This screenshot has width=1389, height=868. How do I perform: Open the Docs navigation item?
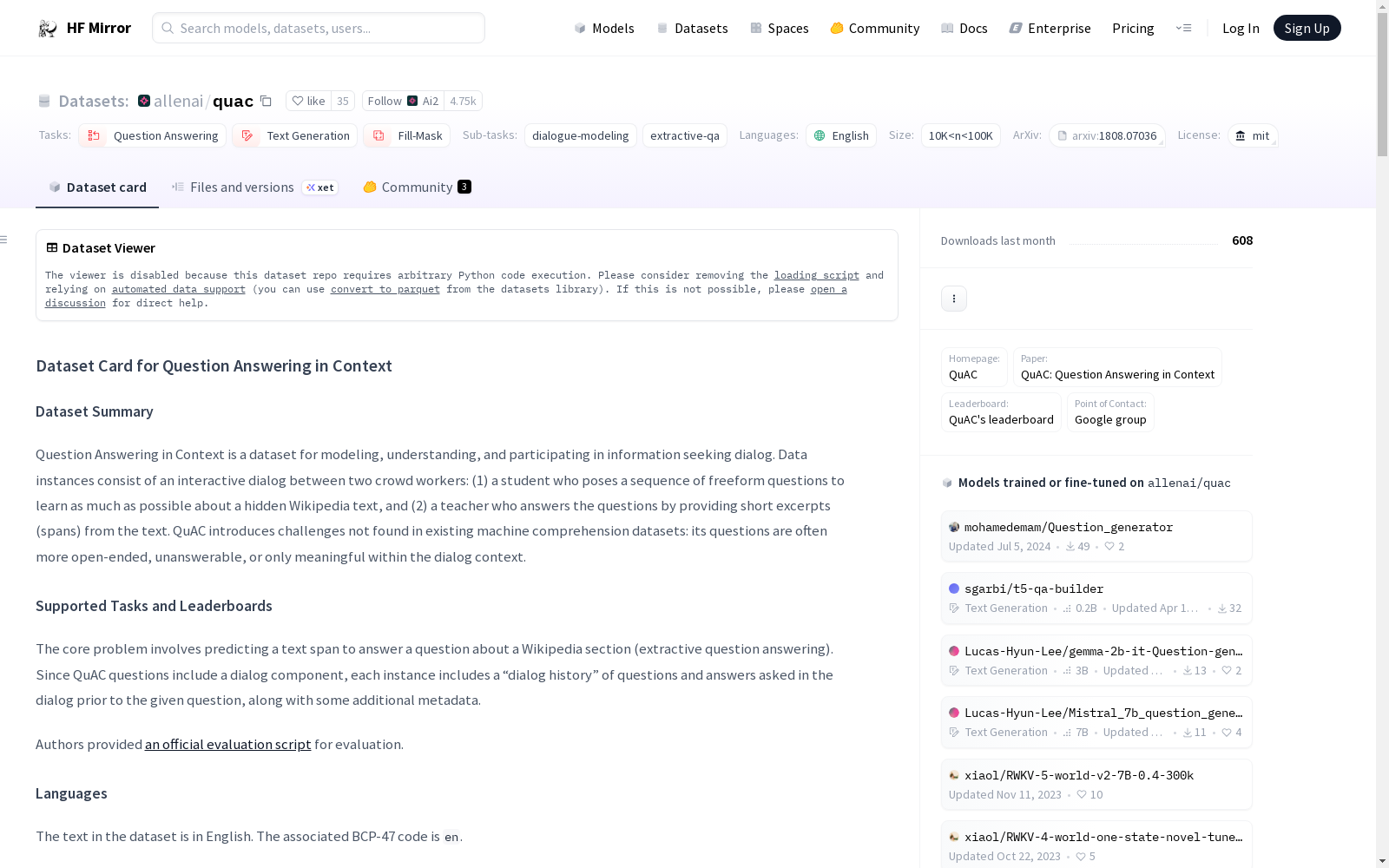(x=964, y=29)
